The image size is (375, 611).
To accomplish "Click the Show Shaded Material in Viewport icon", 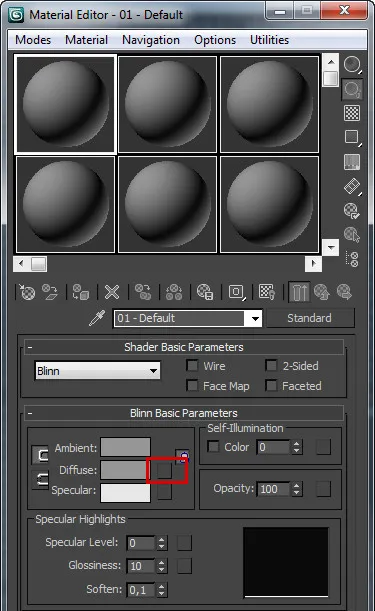I will pyautogui.click(x=267, y=292).
